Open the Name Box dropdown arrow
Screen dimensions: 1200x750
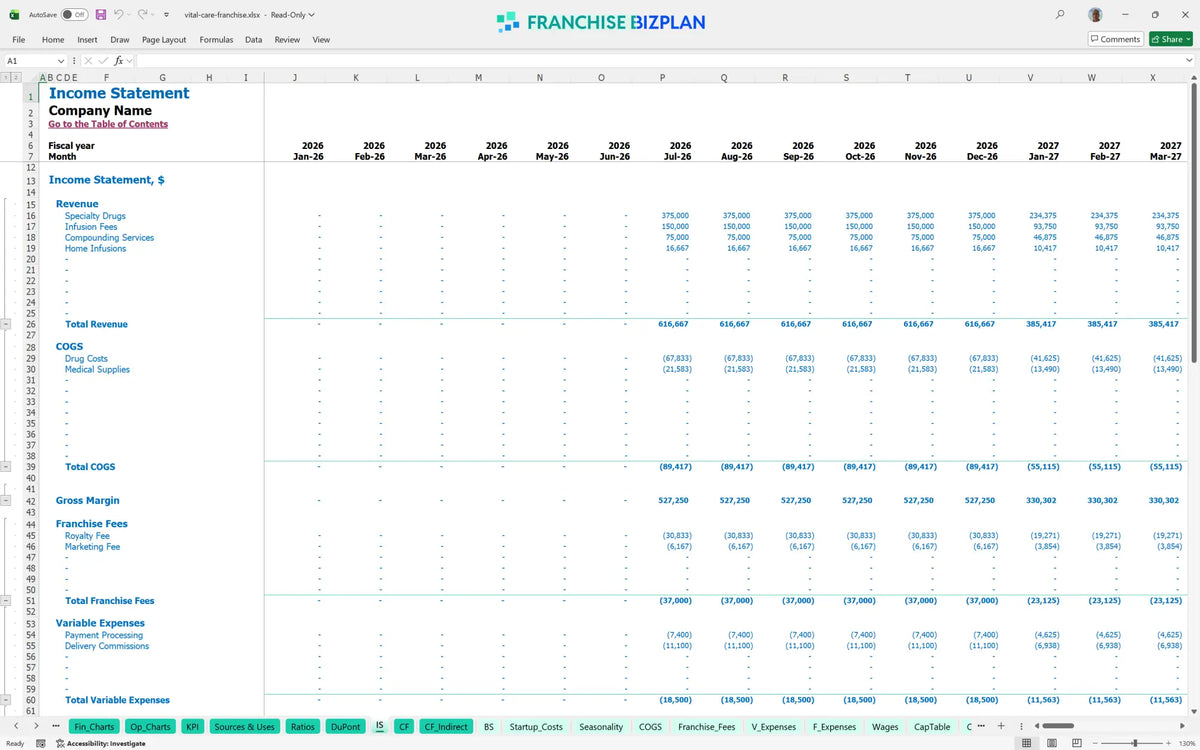click(x=61, y=61)
